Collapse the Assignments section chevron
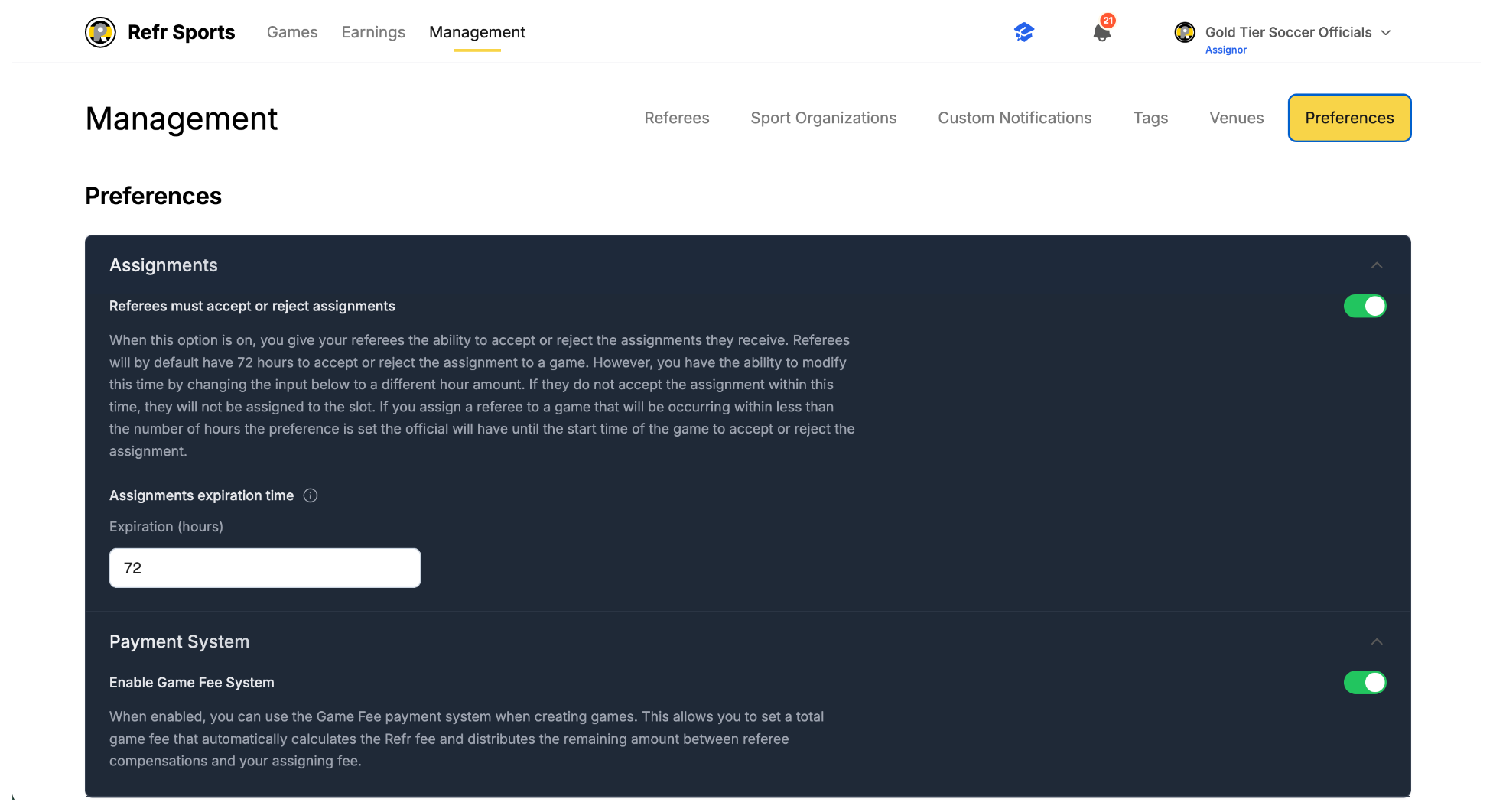Viewport: 1493px width, 812px height. pos(1377,265)
